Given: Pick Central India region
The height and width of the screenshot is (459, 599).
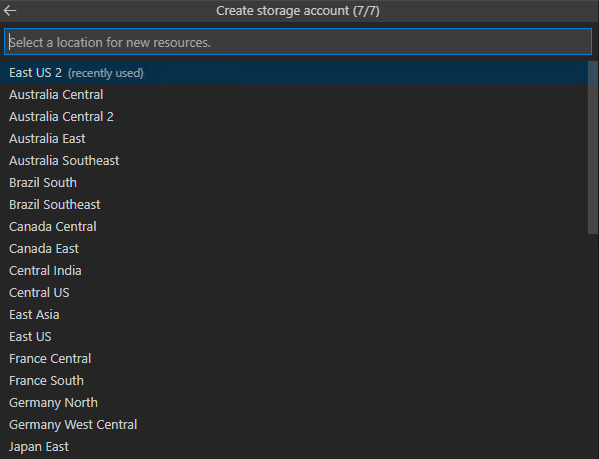Looking at the screenshot, I should [294, 271].
